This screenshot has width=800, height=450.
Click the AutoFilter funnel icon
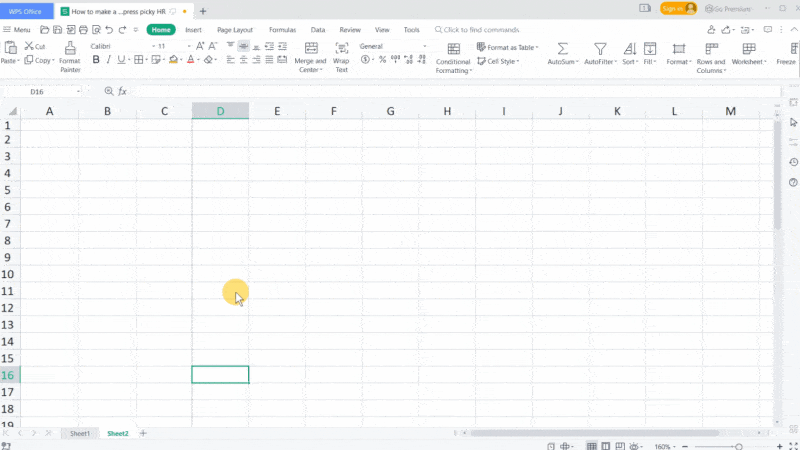(x=600, y=48)
